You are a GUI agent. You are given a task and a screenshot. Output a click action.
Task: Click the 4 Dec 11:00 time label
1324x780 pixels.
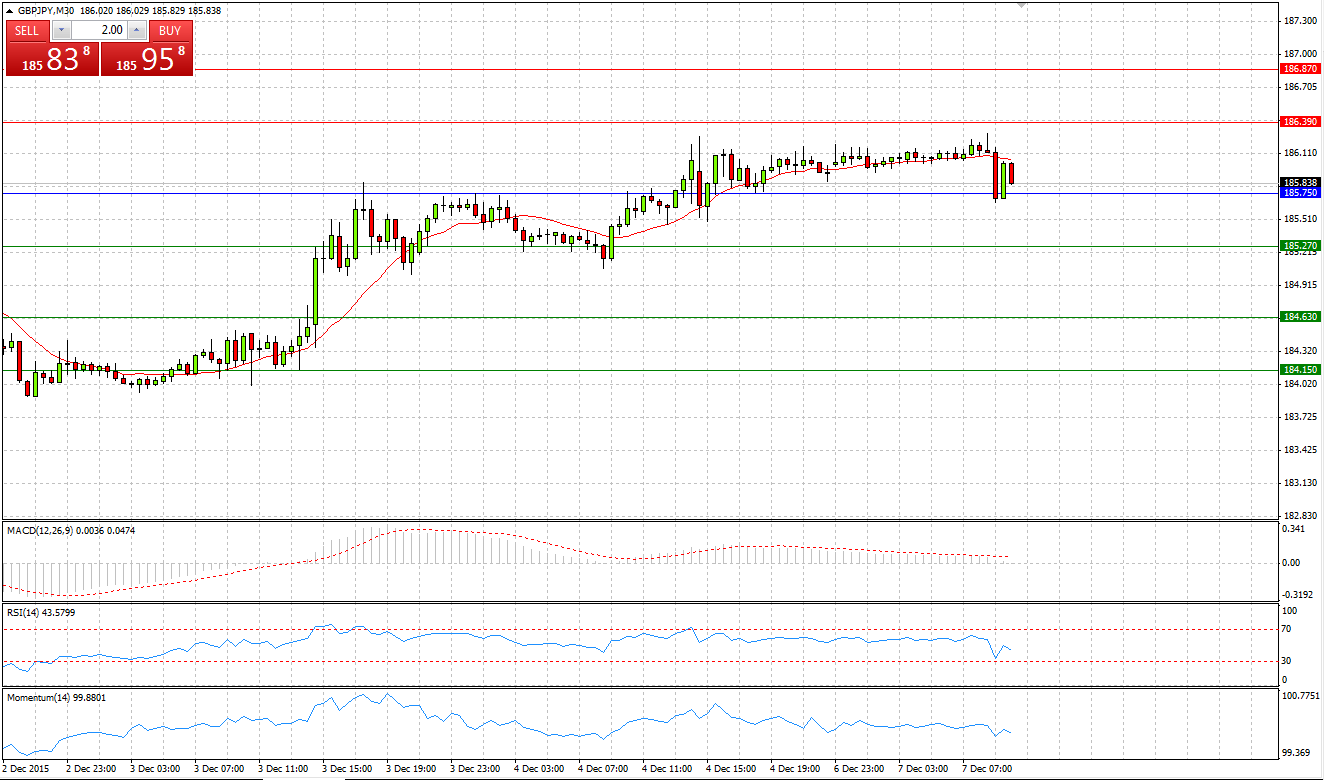668,769
